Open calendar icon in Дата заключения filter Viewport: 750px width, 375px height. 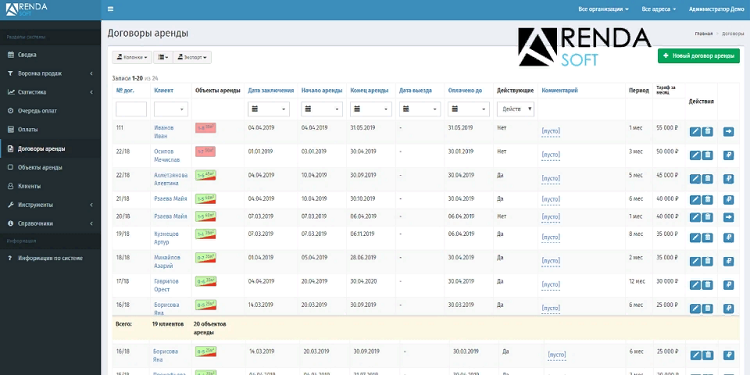pyautogui.click(x=255, y=109)
